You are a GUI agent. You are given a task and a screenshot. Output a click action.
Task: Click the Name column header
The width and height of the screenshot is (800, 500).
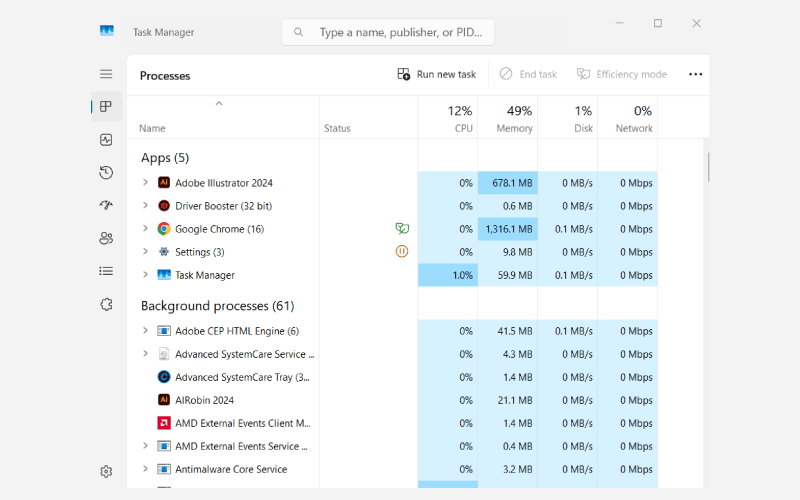(152, 128)
